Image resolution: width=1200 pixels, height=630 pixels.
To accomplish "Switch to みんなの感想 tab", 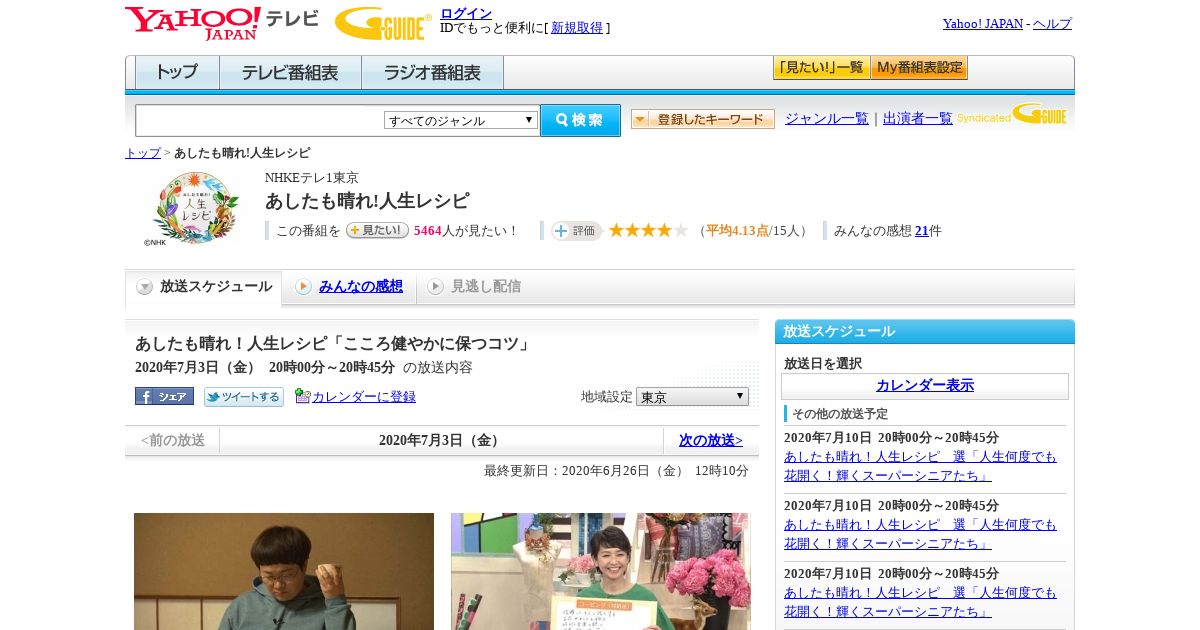I will [x=361, y=286].
